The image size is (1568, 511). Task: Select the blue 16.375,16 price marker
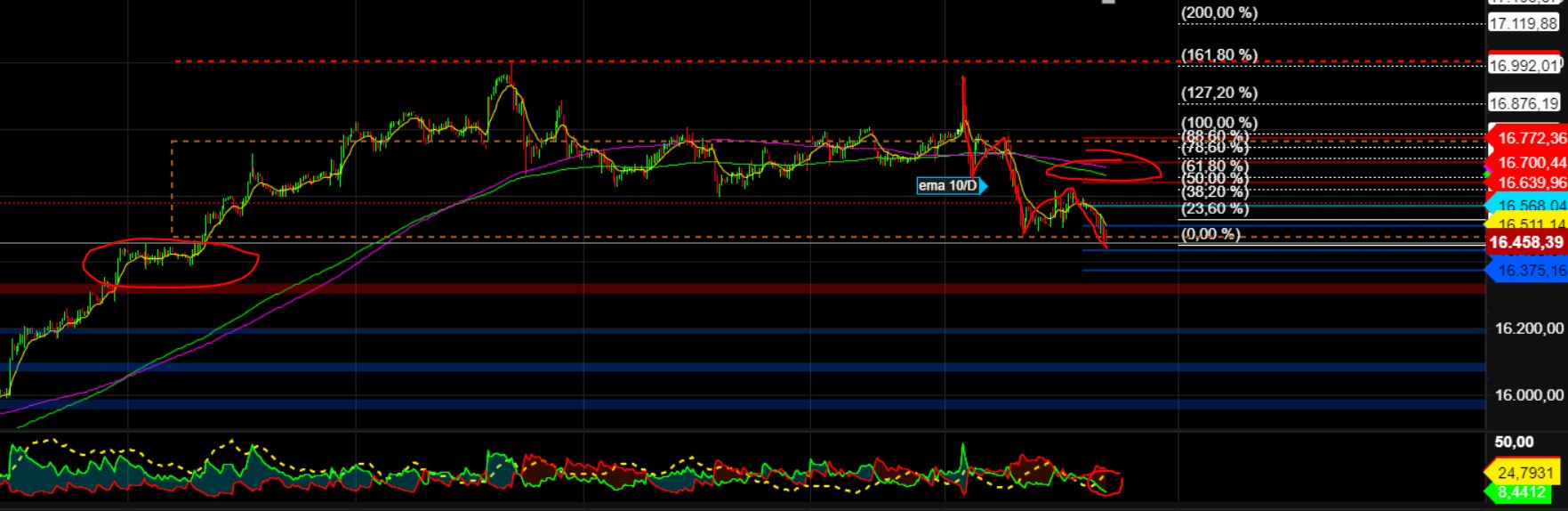(1527, 271)
